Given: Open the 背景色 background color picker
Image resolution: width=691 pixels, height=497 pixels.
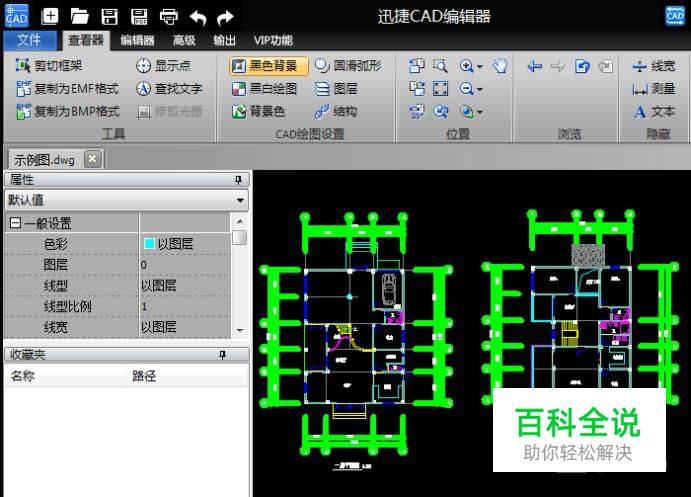Looking at the screenshot, I should point(258,111).
